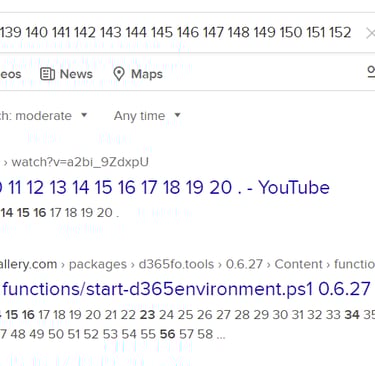Click the d365fo.tools breadcrumb segment
The height and width of the screenshot is (366, 375).
click(x=176, y=264)
